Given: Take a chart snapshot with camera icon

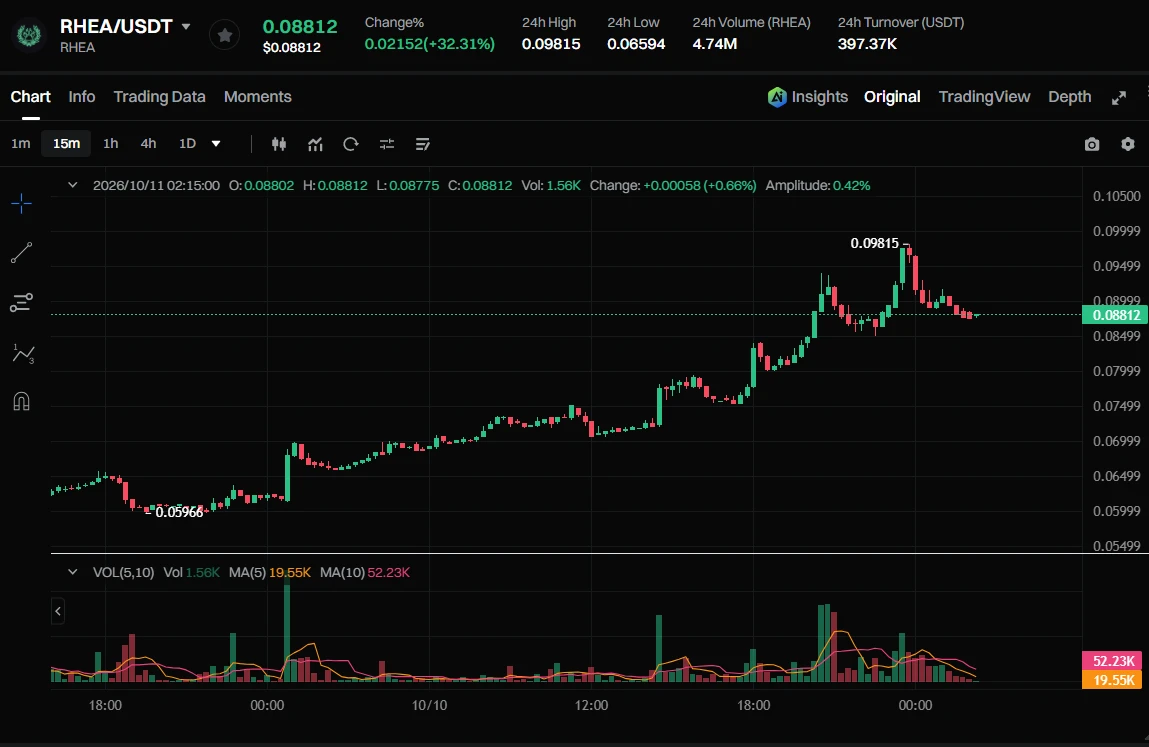Looking at the screenshot, I should 1092,144.
